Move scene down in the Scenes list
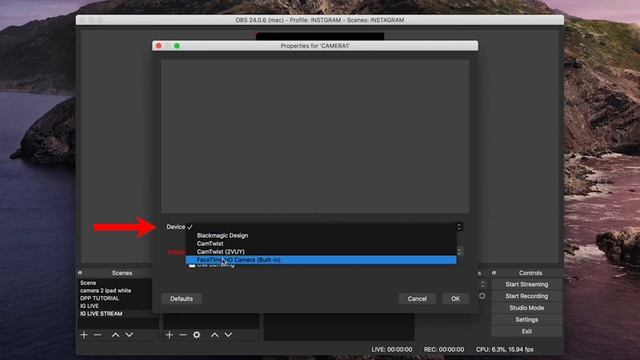 (129, 335)
